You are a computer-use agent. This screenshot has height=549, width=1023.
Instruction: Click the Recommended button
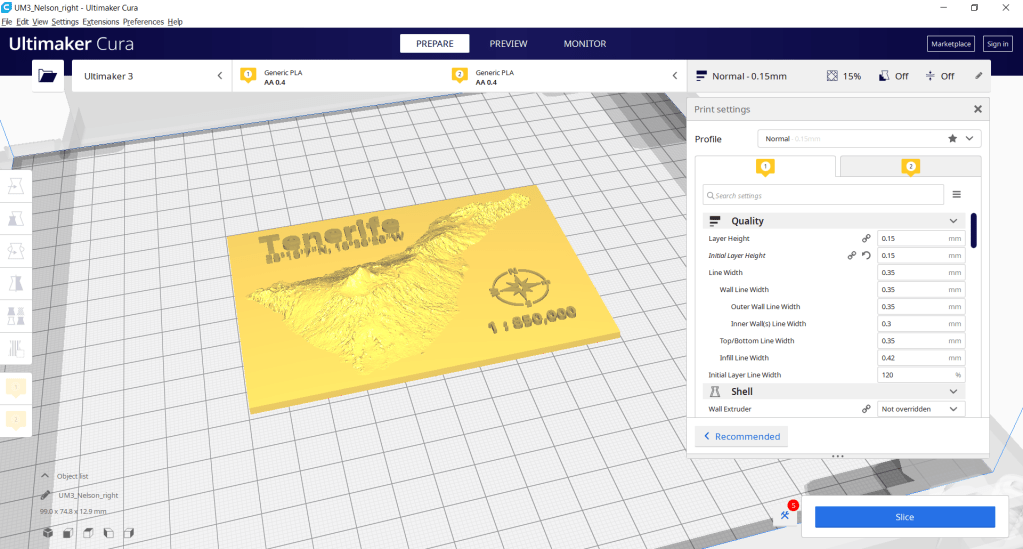741,436
